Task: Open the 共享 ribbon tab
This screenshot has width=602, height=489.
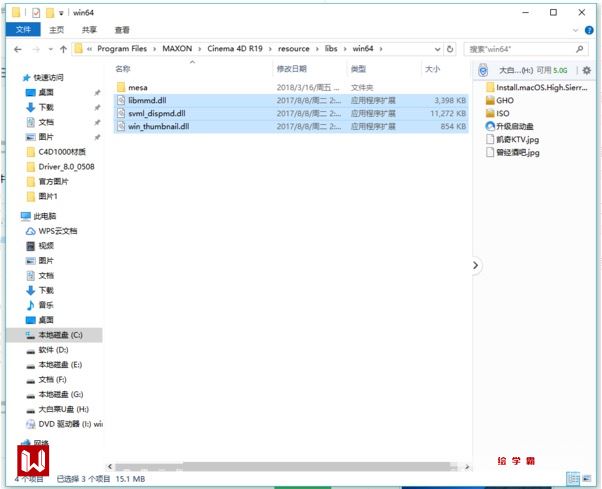Action: (89, 30)
